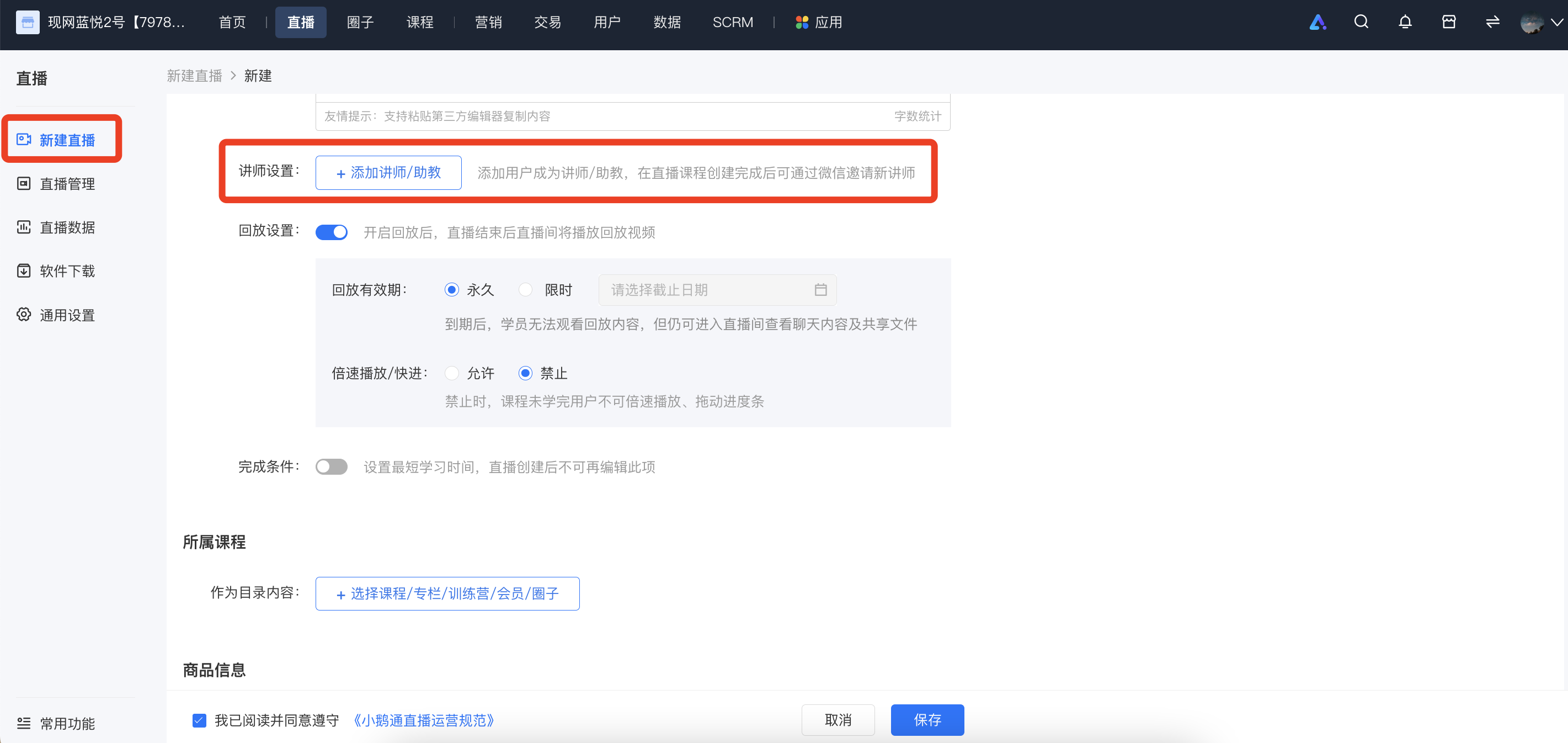Go to 直播数据 in sidebar

tap(67, 227)
